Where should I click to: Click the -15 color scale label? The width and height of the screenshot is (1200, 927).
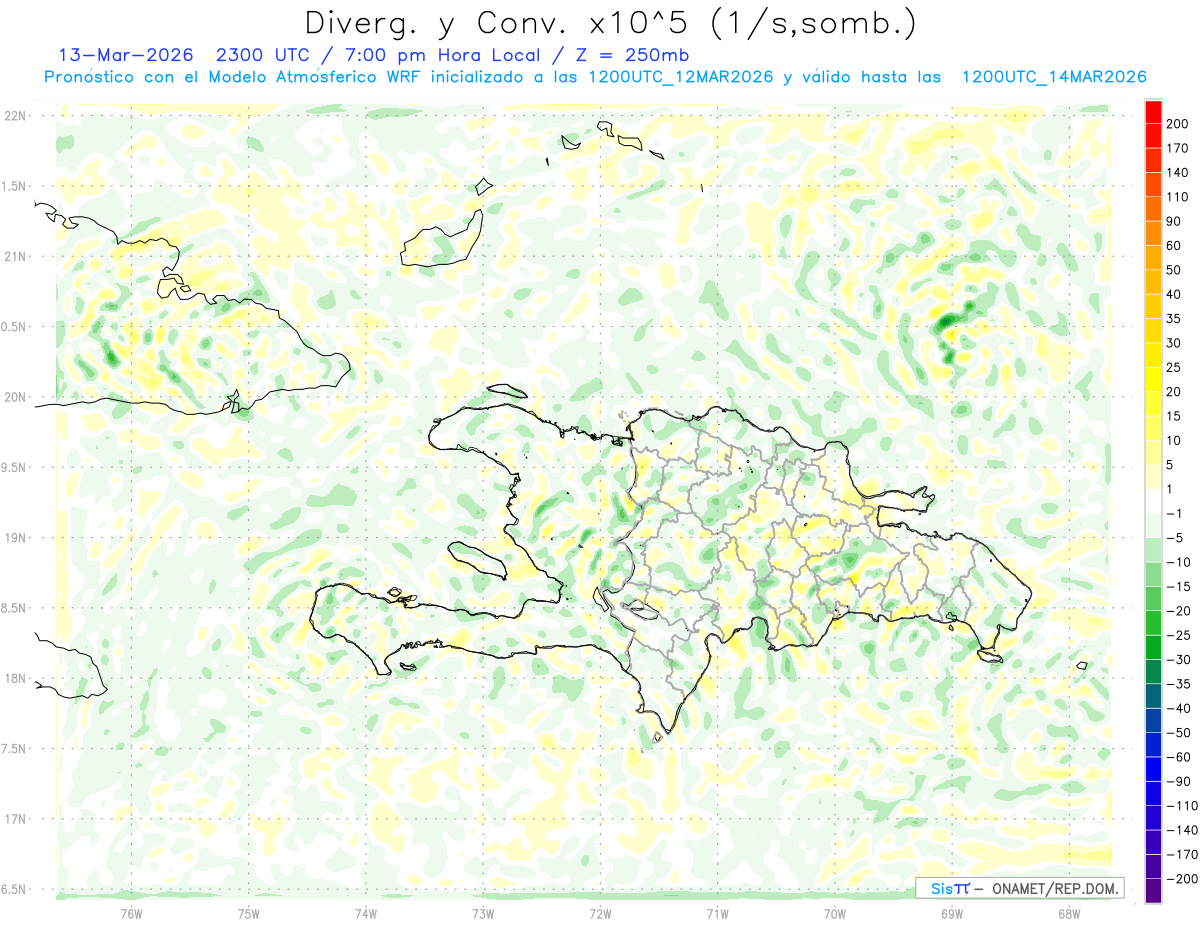[1178, 586]
